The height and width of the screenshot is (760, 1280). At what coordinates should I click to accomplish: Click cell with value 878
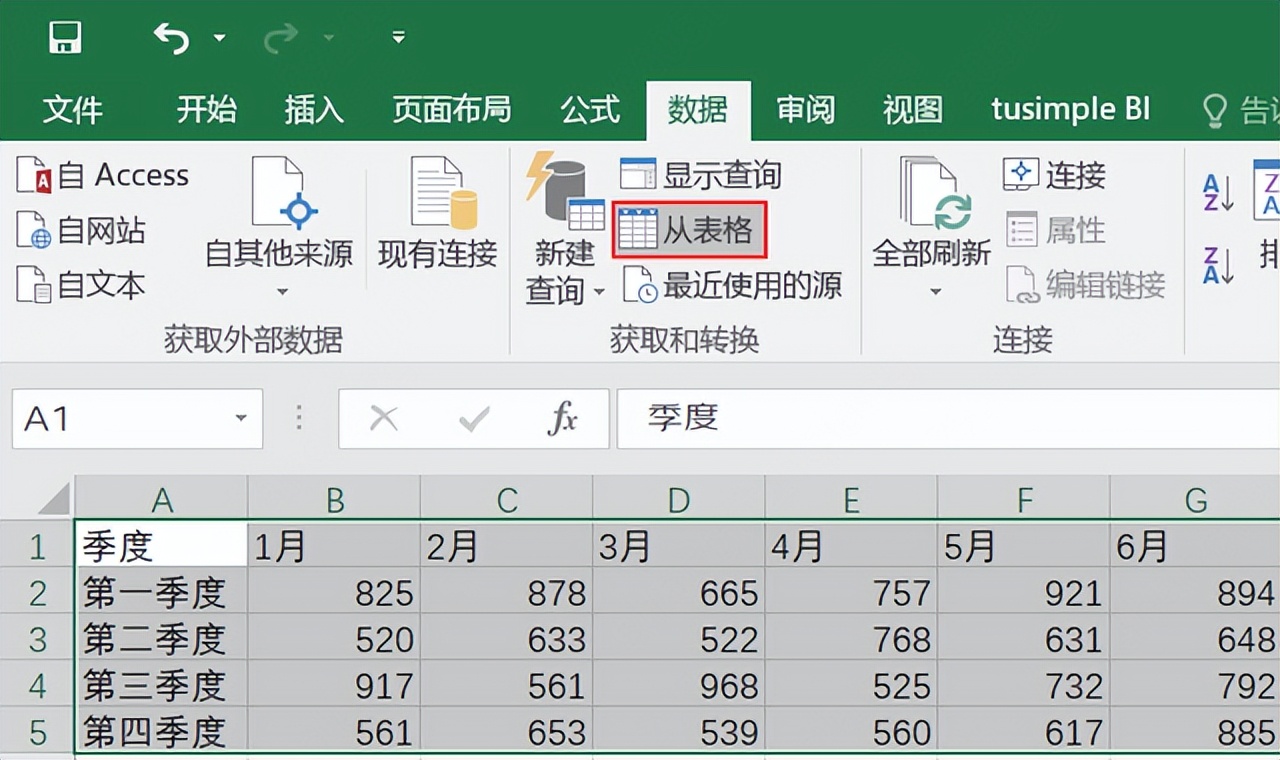(506, 593)
